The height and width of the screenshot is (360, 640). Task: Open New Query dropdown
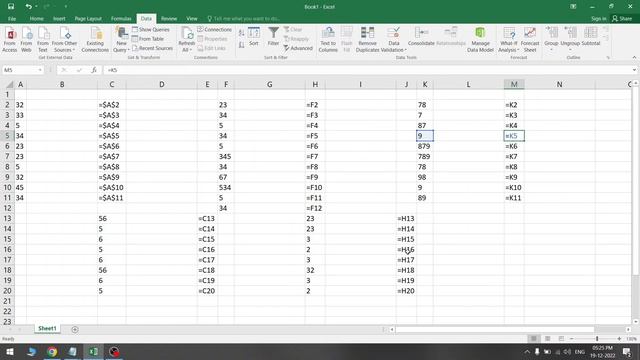coord(121,40)
